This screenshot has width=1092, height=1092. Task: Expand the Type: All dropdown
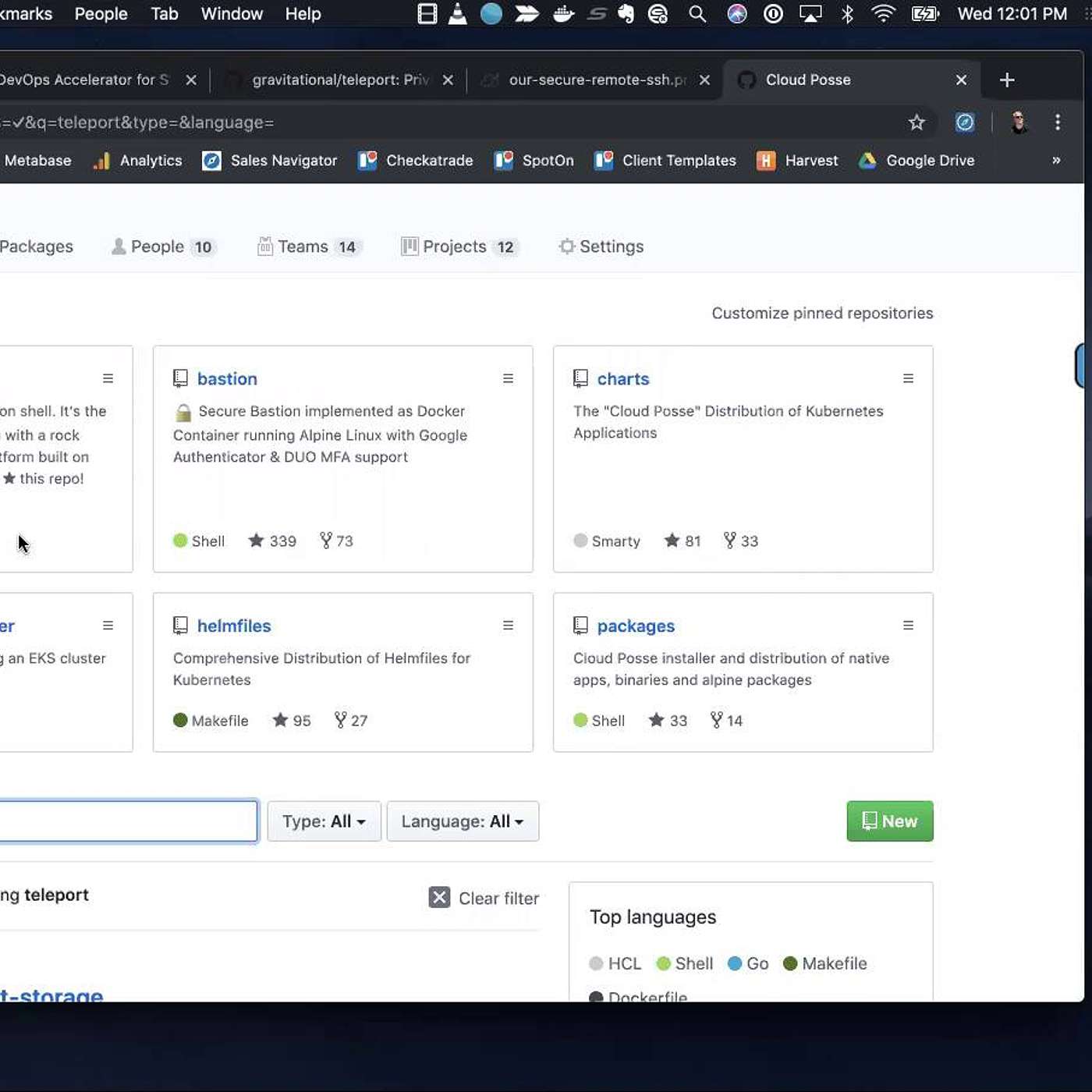324,821
